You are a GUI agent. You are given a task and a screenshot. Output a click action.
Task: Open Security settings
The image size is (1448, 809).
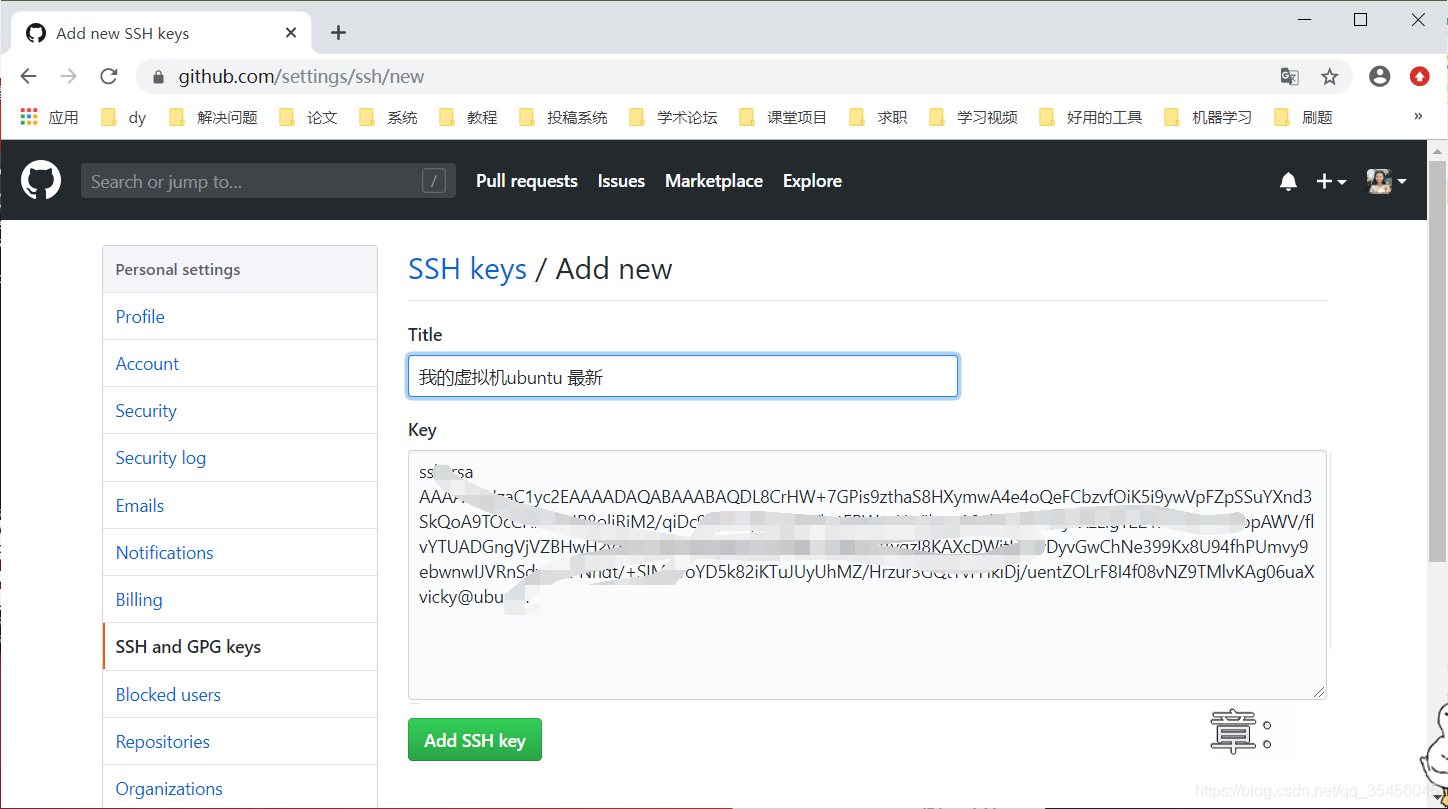(x=240, y=411)
